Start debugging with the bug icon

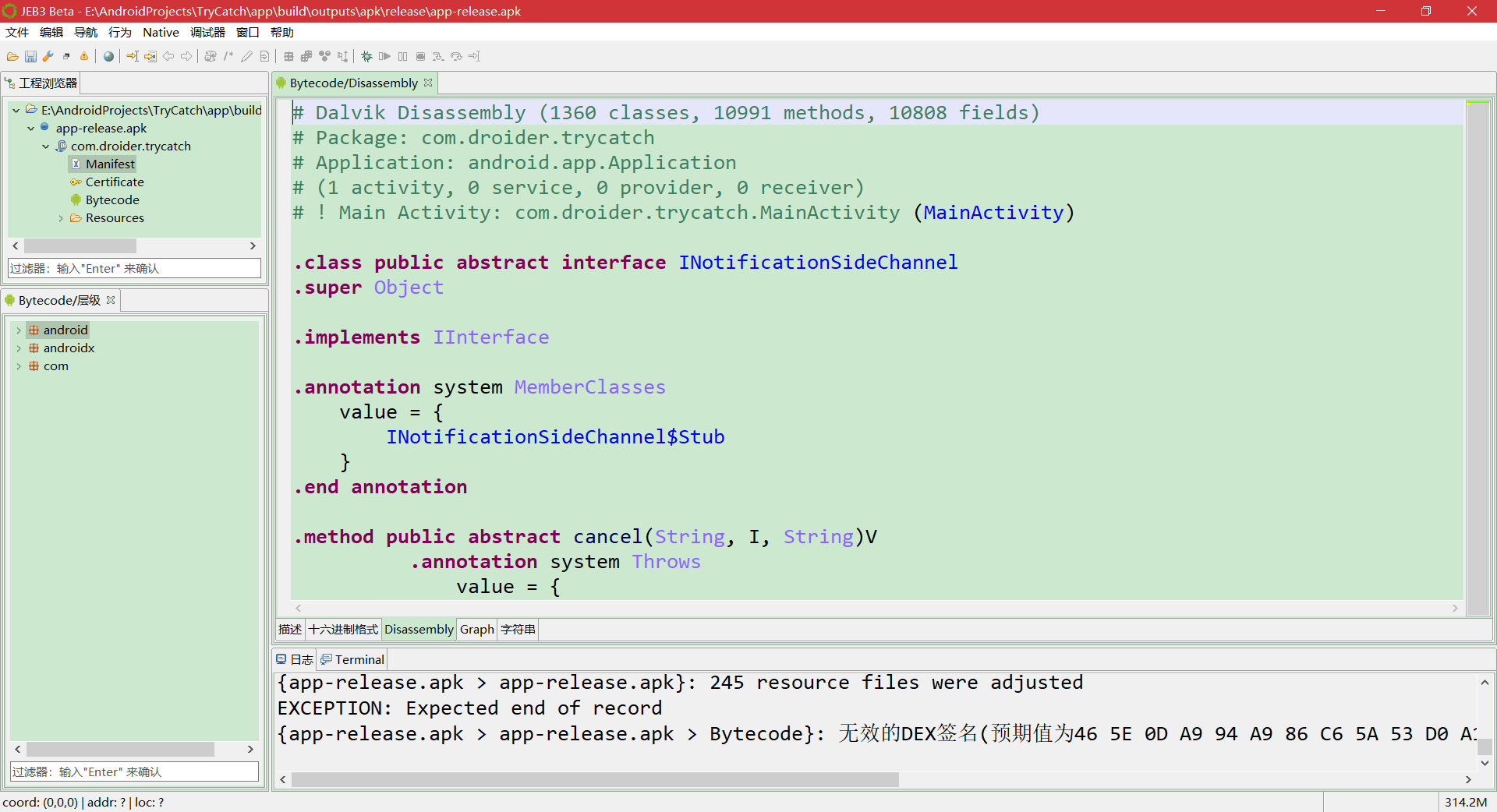tap(365, 56)
